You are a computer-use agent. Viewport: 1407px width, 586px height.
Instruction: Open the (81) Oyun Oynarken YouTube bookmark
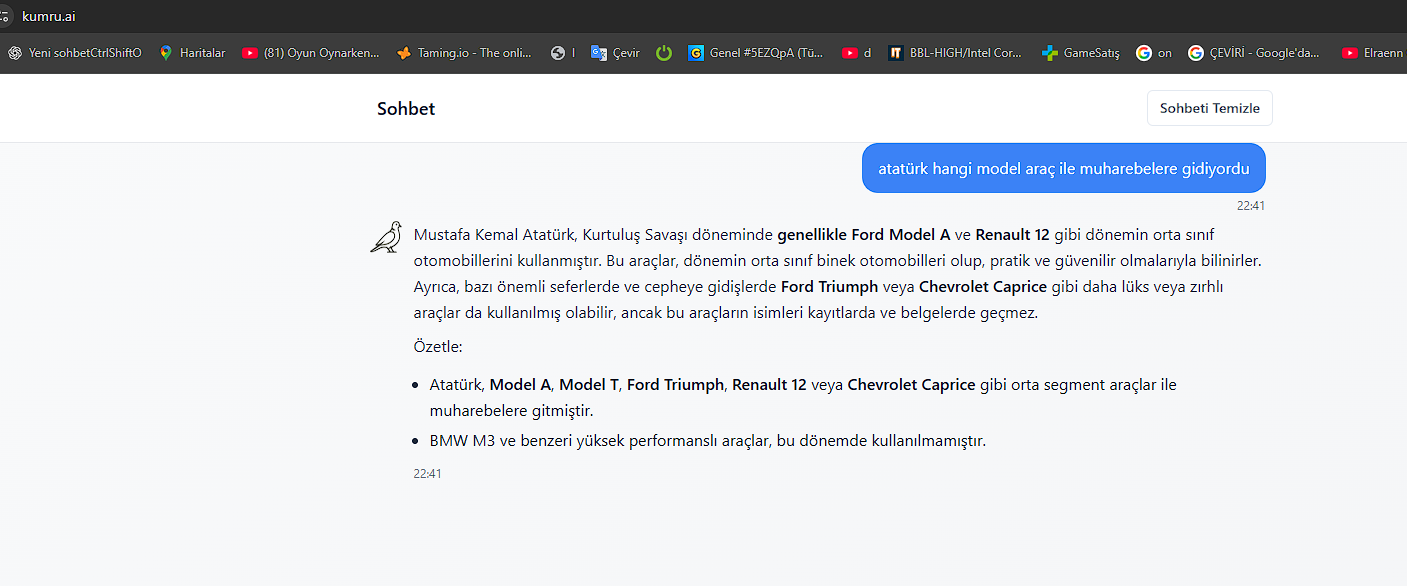(x=311, y=53)
